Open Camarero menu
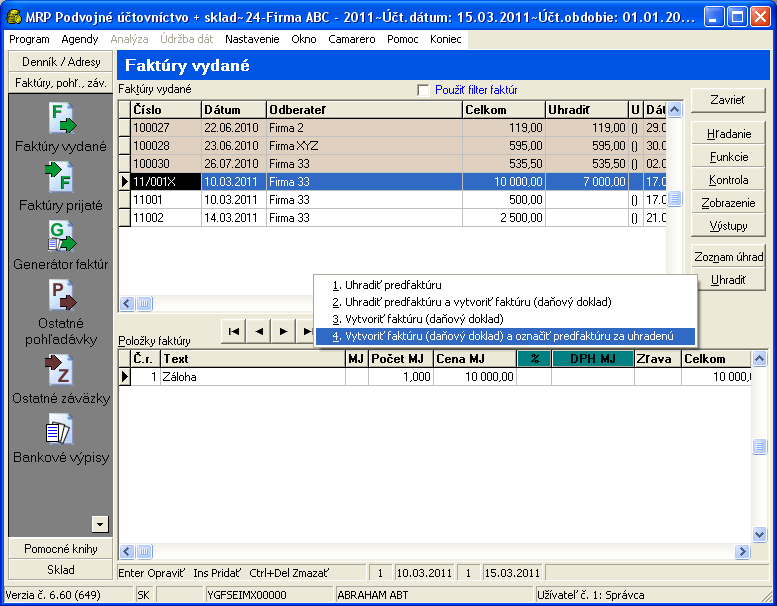 tap(352, 39)
